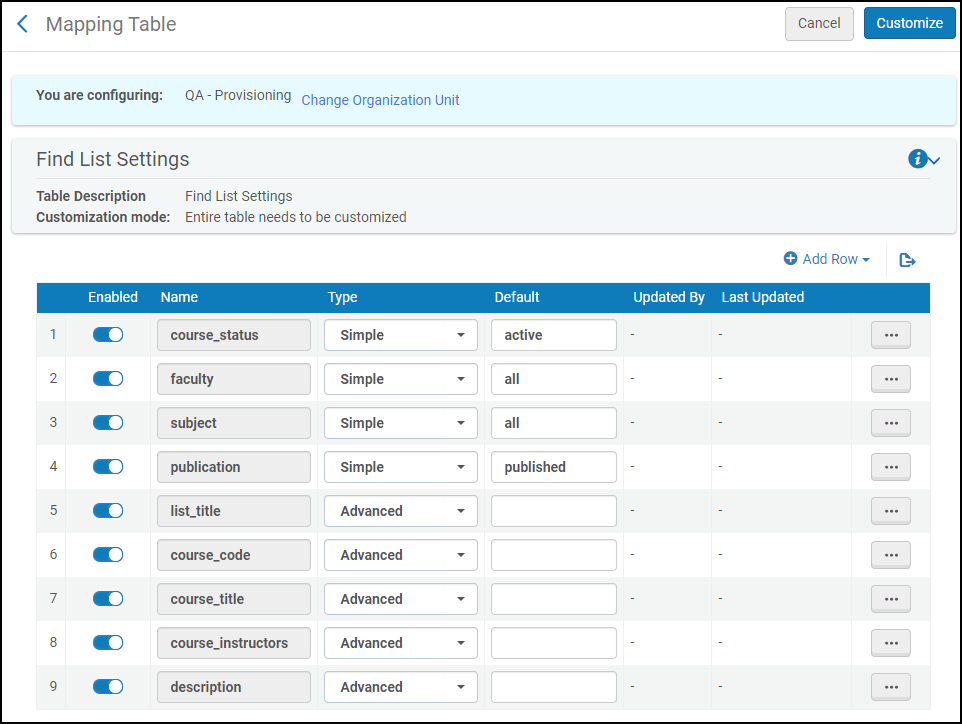This screenshot has width=962, height=724.
Task: Open the Add Row dropdown
Action: pos(827,259)
